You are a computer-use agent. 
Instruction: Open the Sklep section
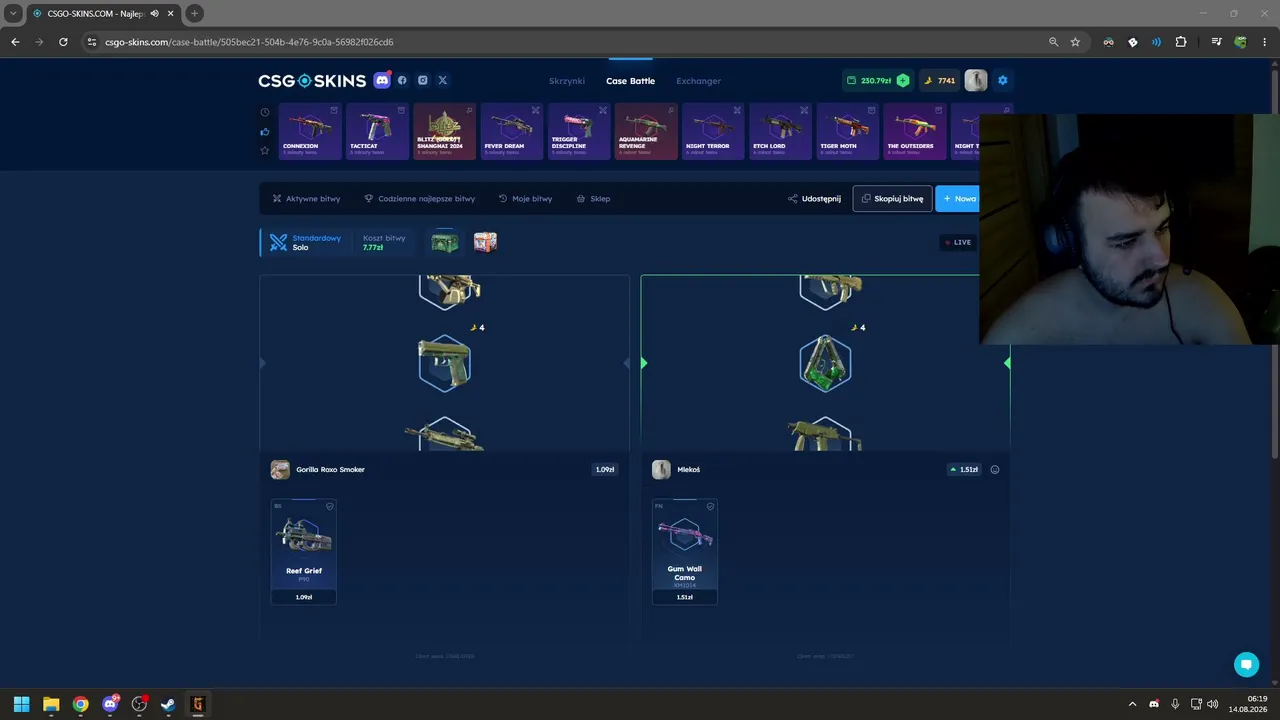593,199
